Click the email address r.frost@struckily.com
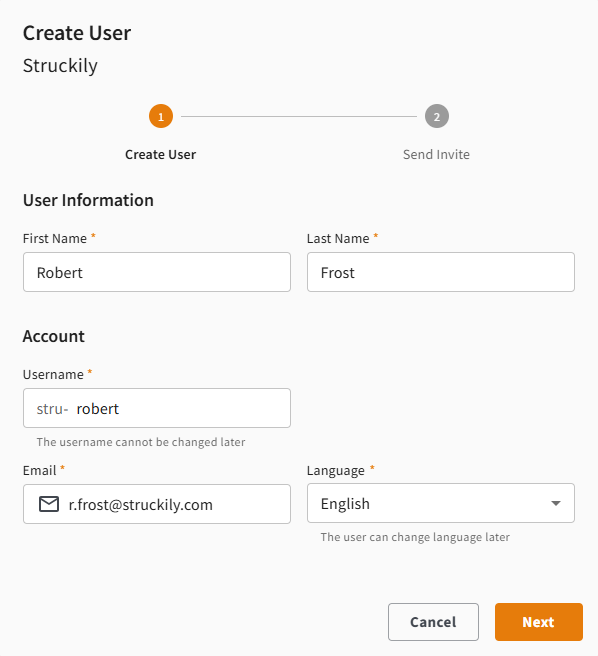598x656 pixels. pos(141,505)
